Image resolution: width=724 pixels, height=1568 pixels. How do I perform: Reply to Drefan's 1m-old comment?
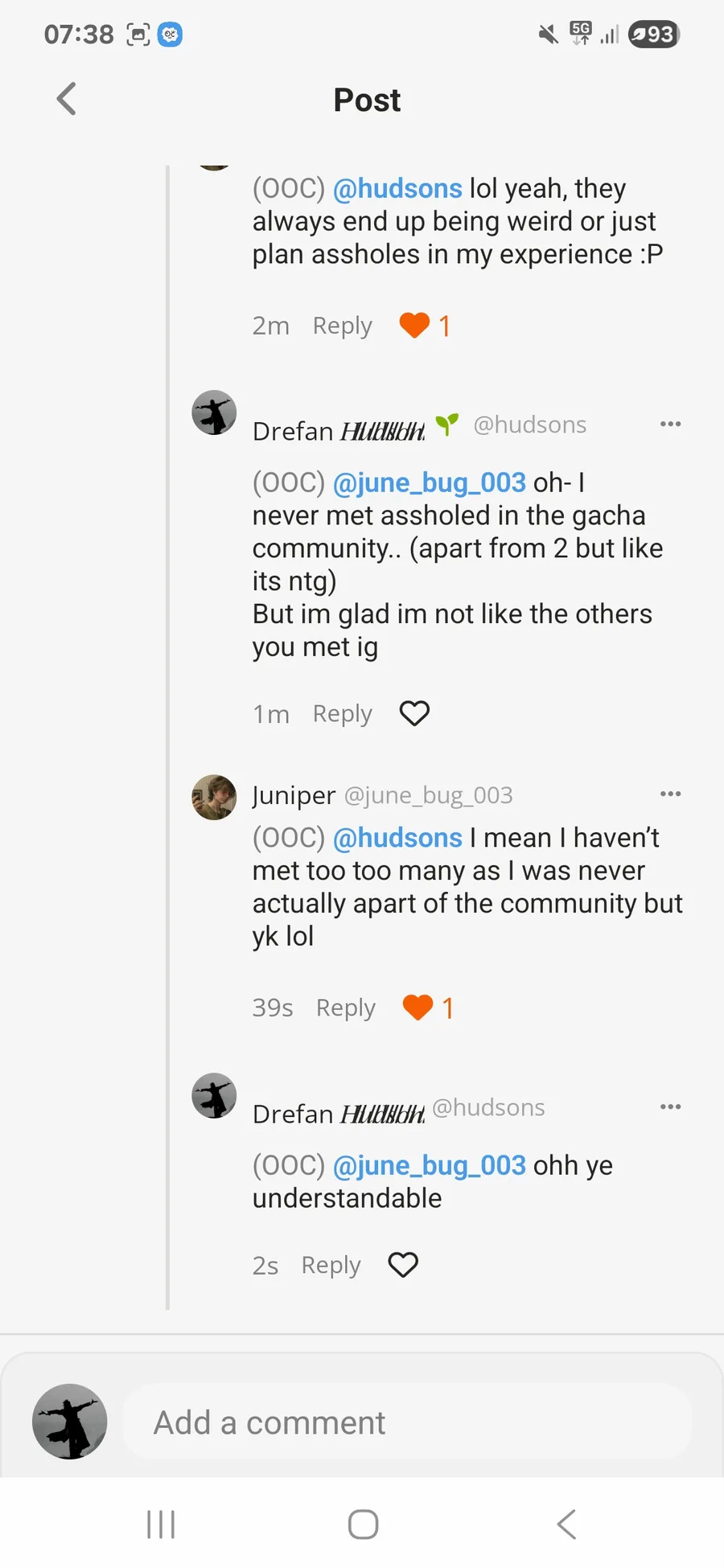(342, 713)
